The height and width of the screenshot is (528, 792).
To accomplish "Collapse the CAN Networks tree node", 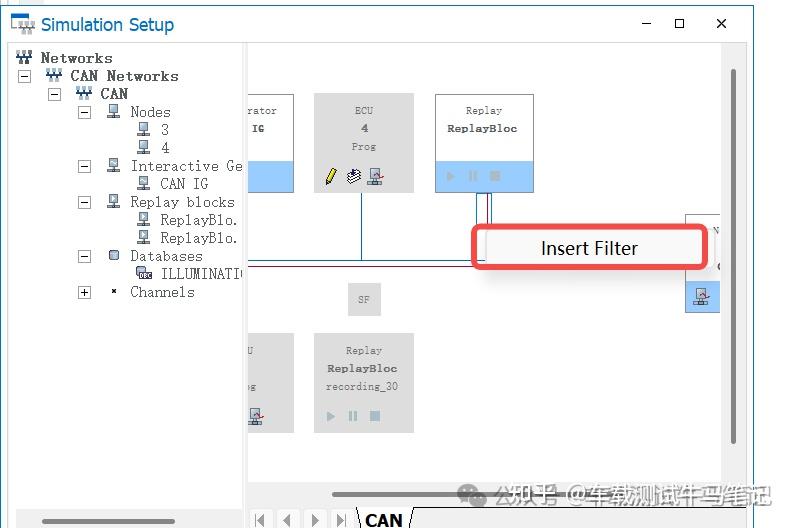I will point(24,76).
